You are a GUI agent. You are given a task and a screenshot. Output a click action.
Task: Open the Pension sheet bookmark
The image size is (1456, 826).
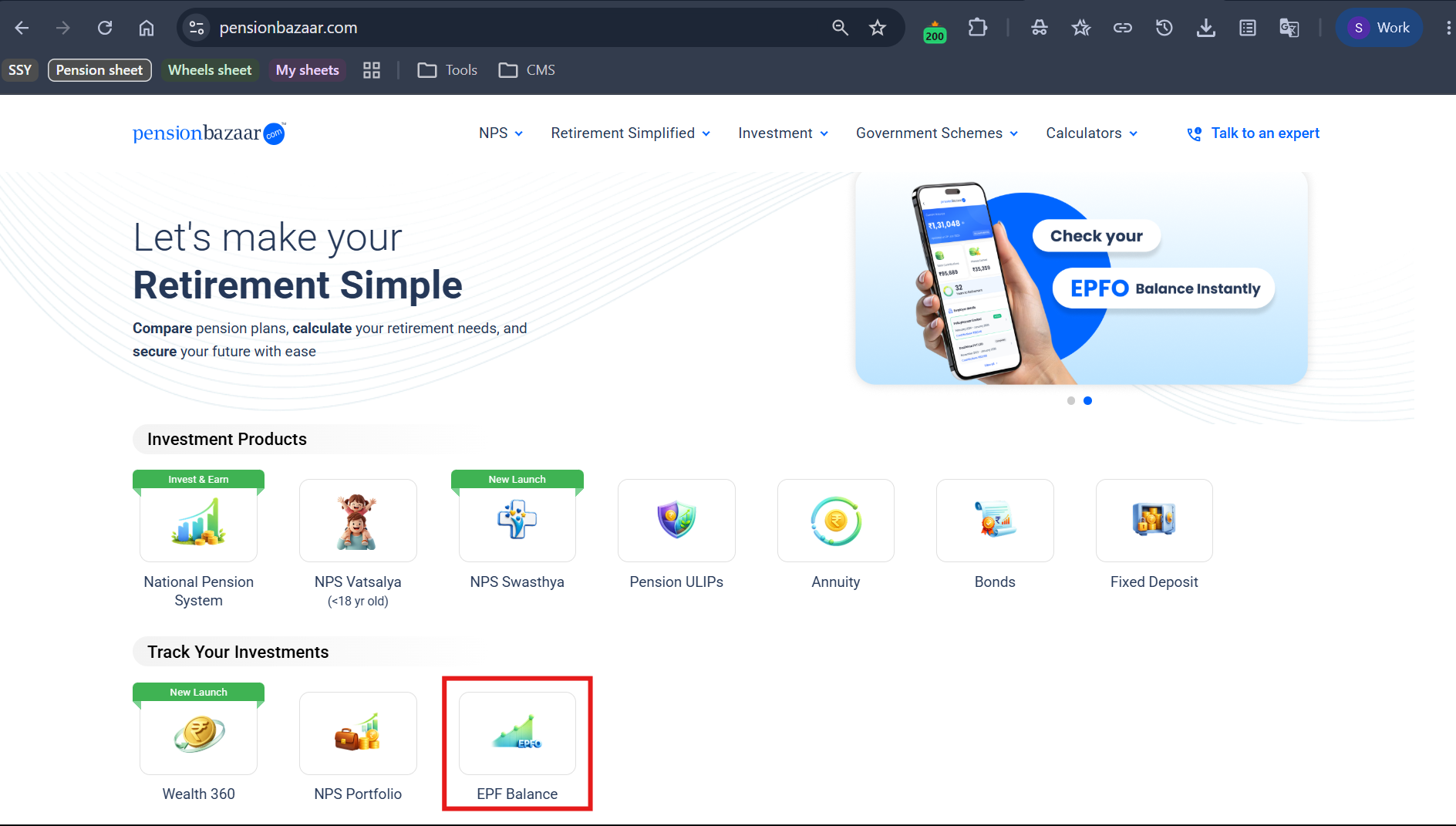tap(99, 70)
